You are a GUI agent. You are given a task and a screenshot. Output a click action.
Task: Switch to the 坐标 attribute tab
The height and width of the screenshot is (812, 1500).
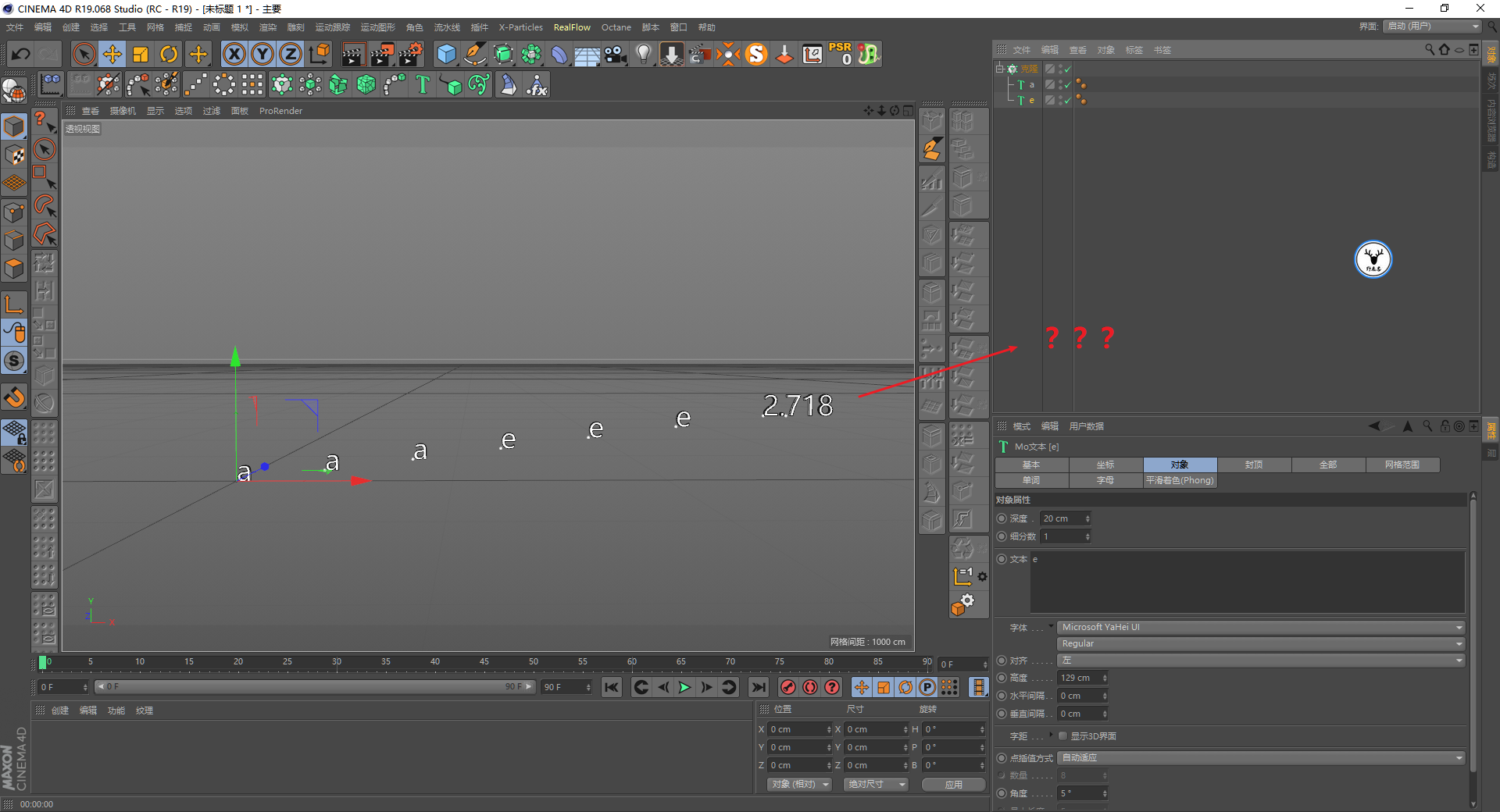[x=1105, y=465]
